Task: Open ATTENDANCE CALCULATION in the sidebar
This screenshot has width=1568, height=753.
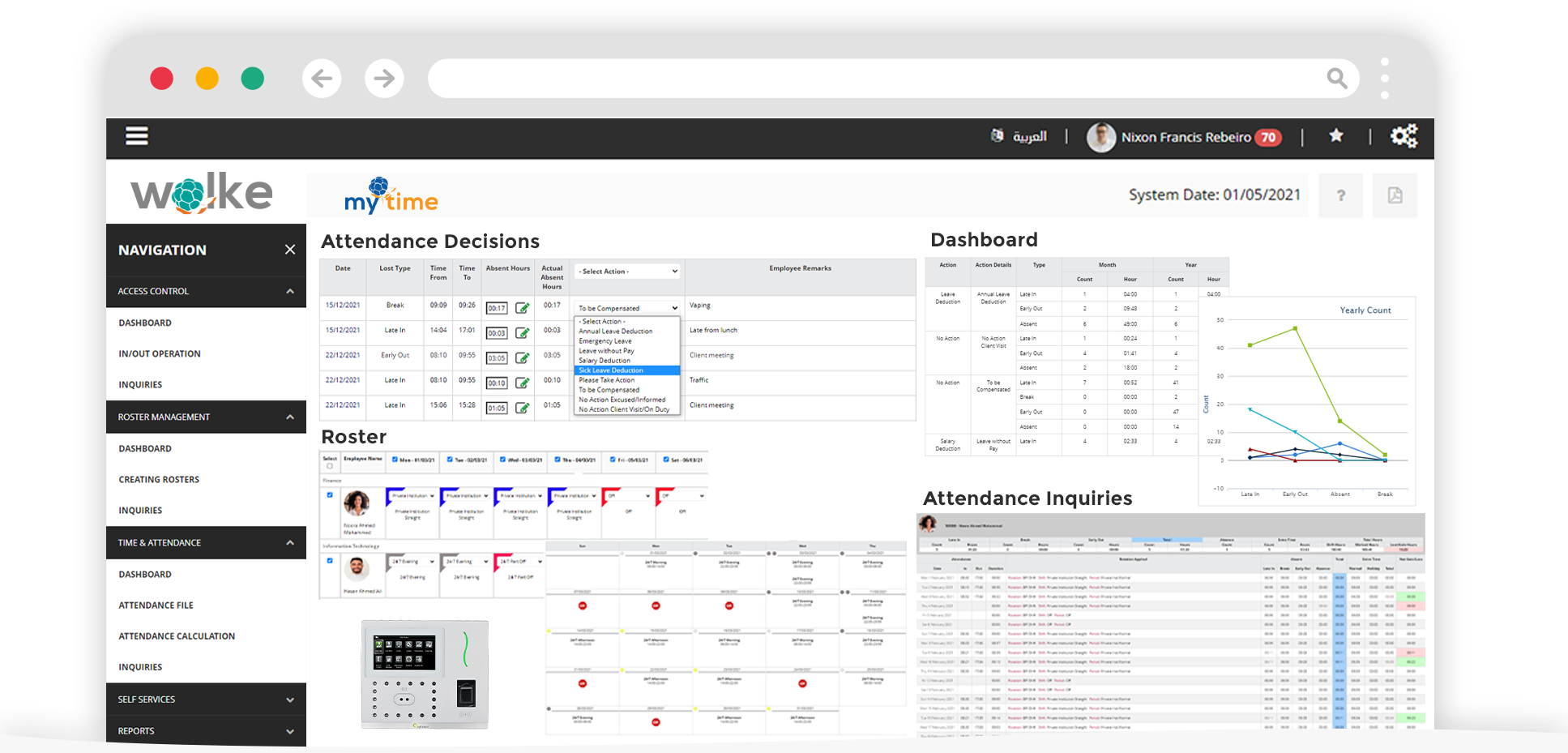Action: click(177, 635)
